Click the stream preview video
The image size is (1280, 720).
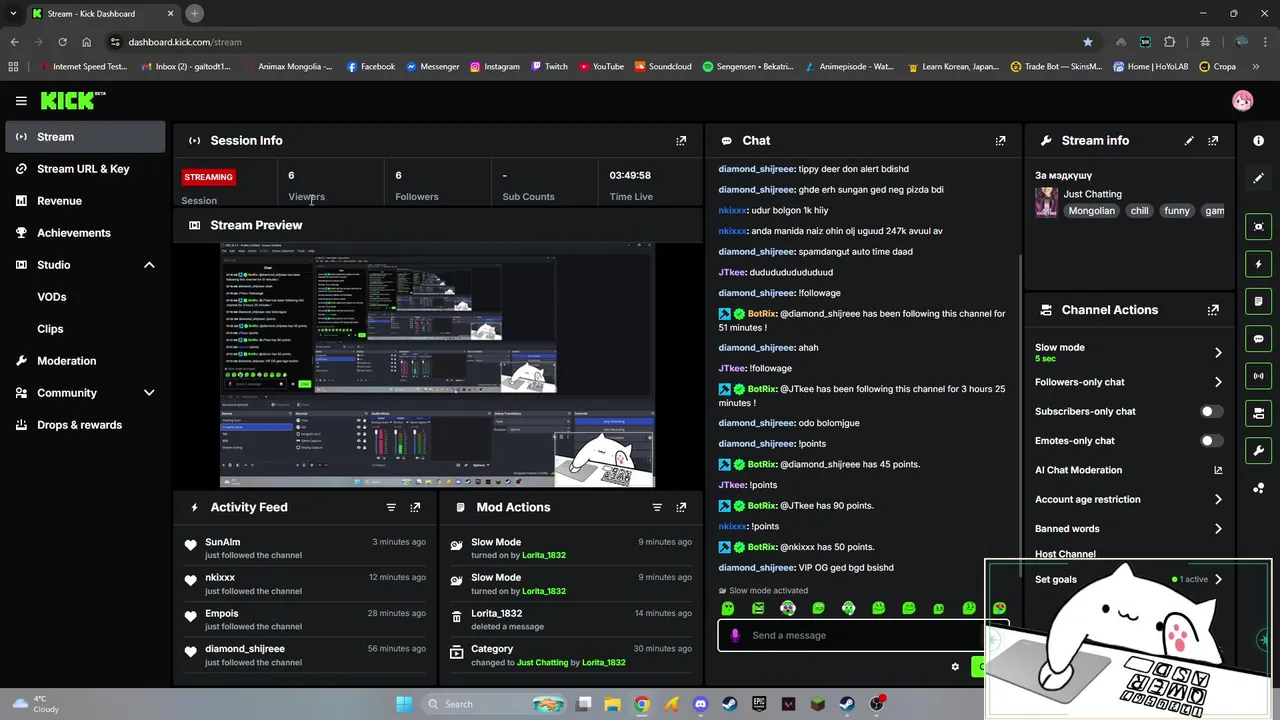coord(437,365)
